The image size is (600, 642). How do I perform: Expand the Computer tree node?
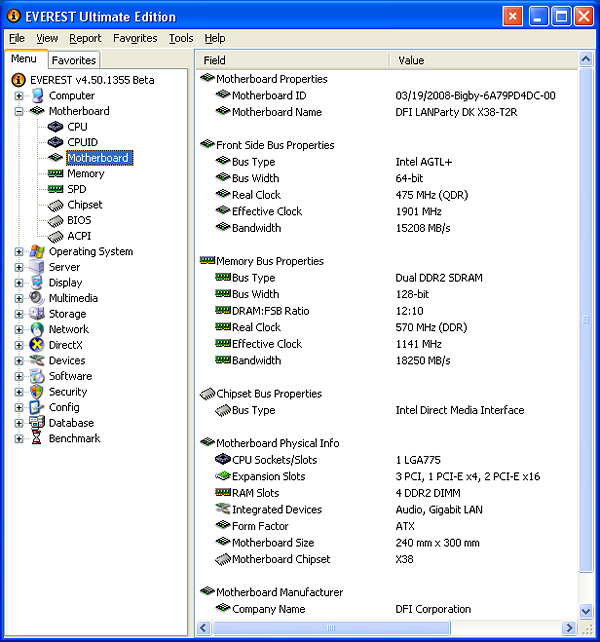[19, 96]
